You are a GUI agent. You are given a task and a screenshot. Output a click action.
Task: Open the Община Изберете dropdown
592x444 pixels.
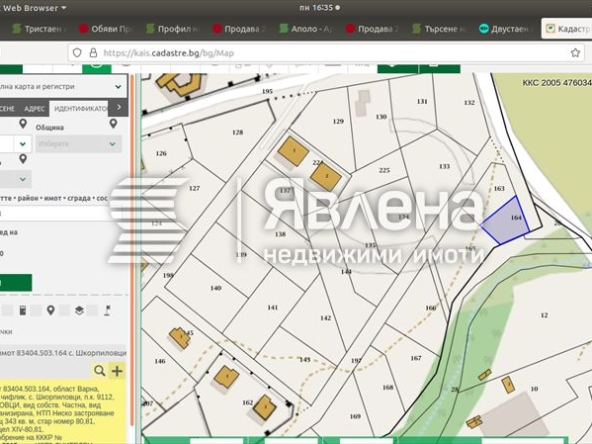click(x=79, y=144)
